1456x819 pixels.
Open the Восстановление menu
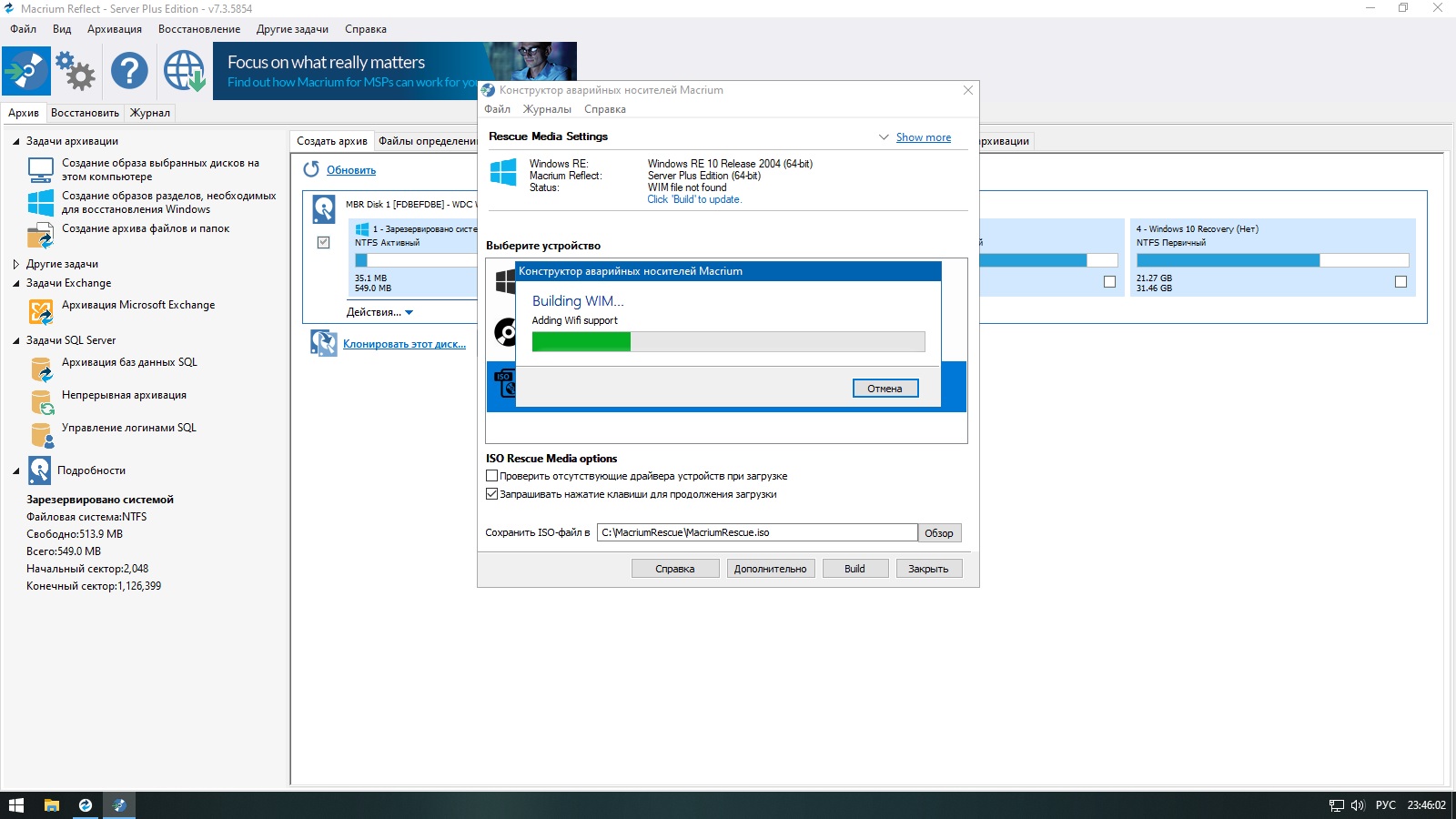tap(199, 29)
